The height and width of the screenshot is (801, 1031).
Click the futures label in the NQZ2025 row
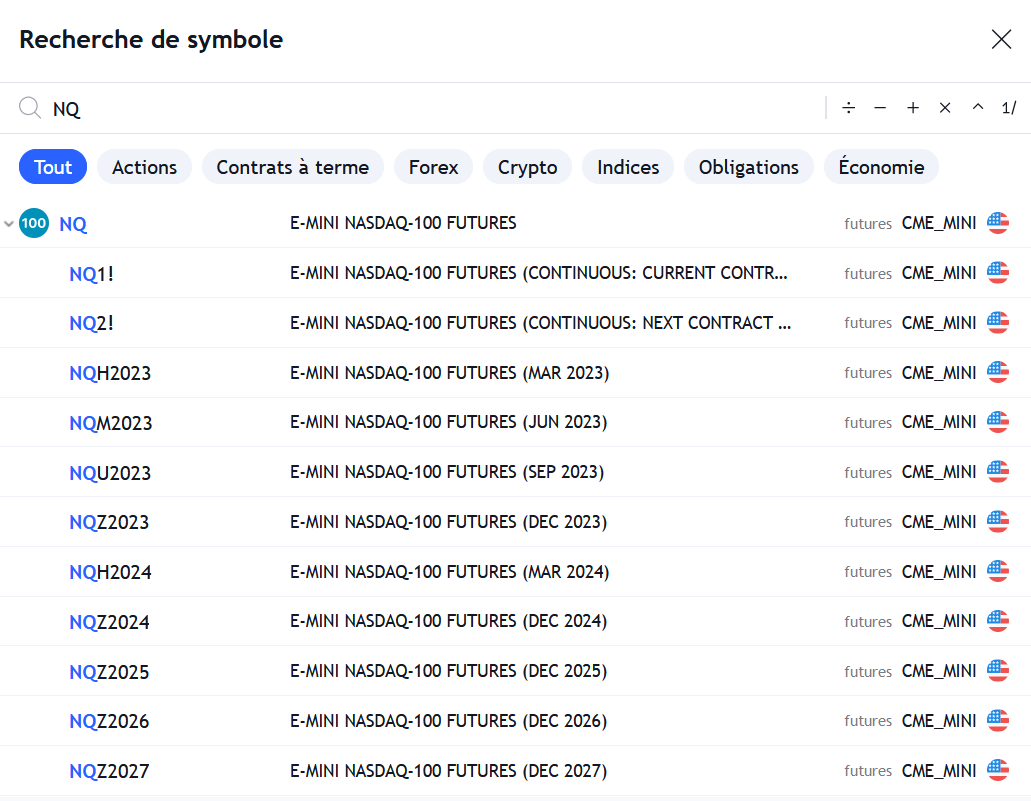(x=868, y=671)
